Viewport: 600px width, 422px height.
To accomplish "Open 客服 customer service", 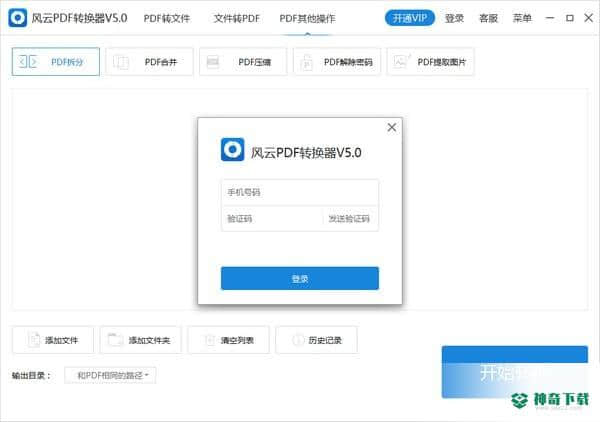I will coord(488,18).
